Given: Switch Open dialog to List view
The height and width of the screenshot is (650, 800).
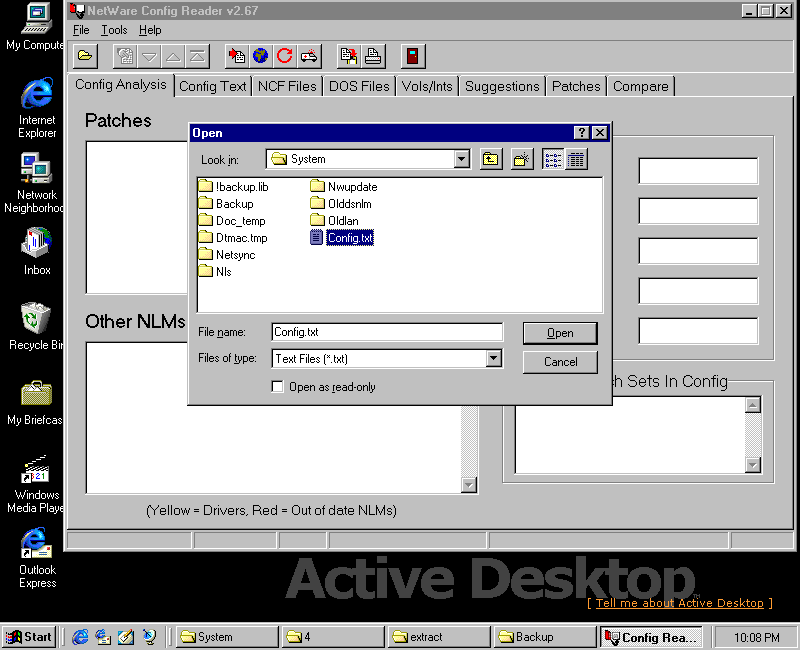Looking at the screenshot, I should click(x=553, y=159).
